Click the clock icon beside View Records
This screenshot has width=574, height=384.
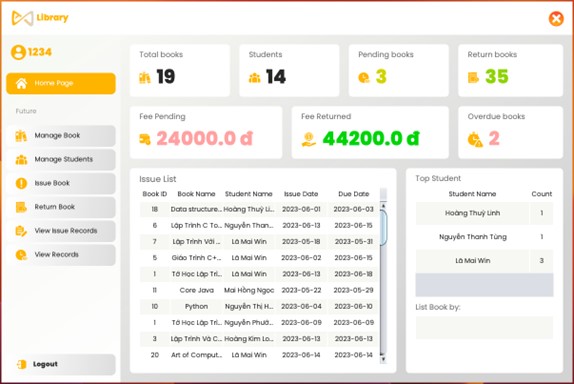click(x=21, y=255)
